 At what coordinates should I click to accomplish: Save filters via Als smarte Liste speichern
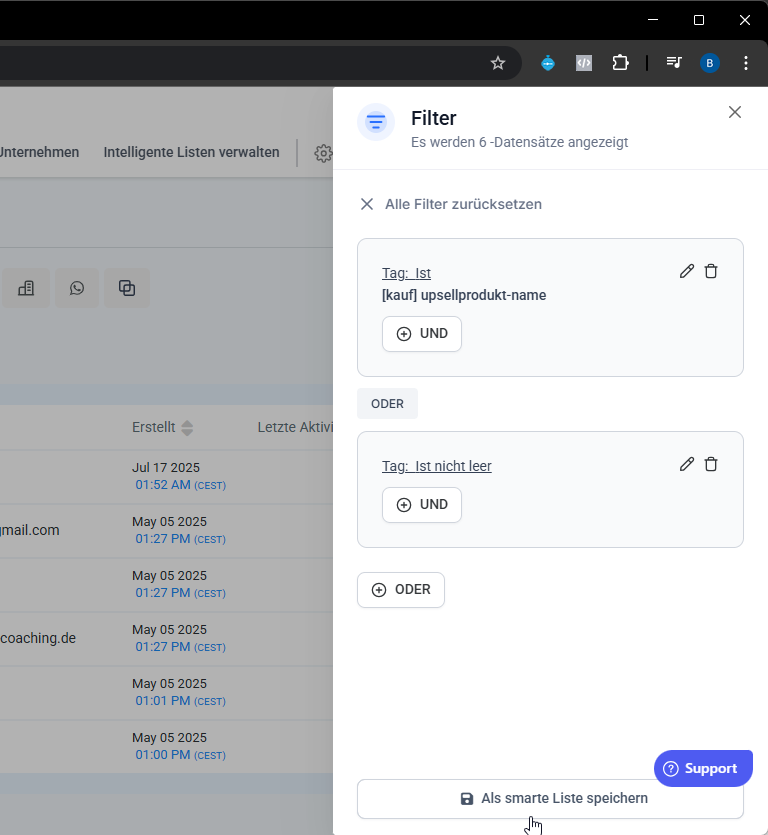[x=550, y=799]
